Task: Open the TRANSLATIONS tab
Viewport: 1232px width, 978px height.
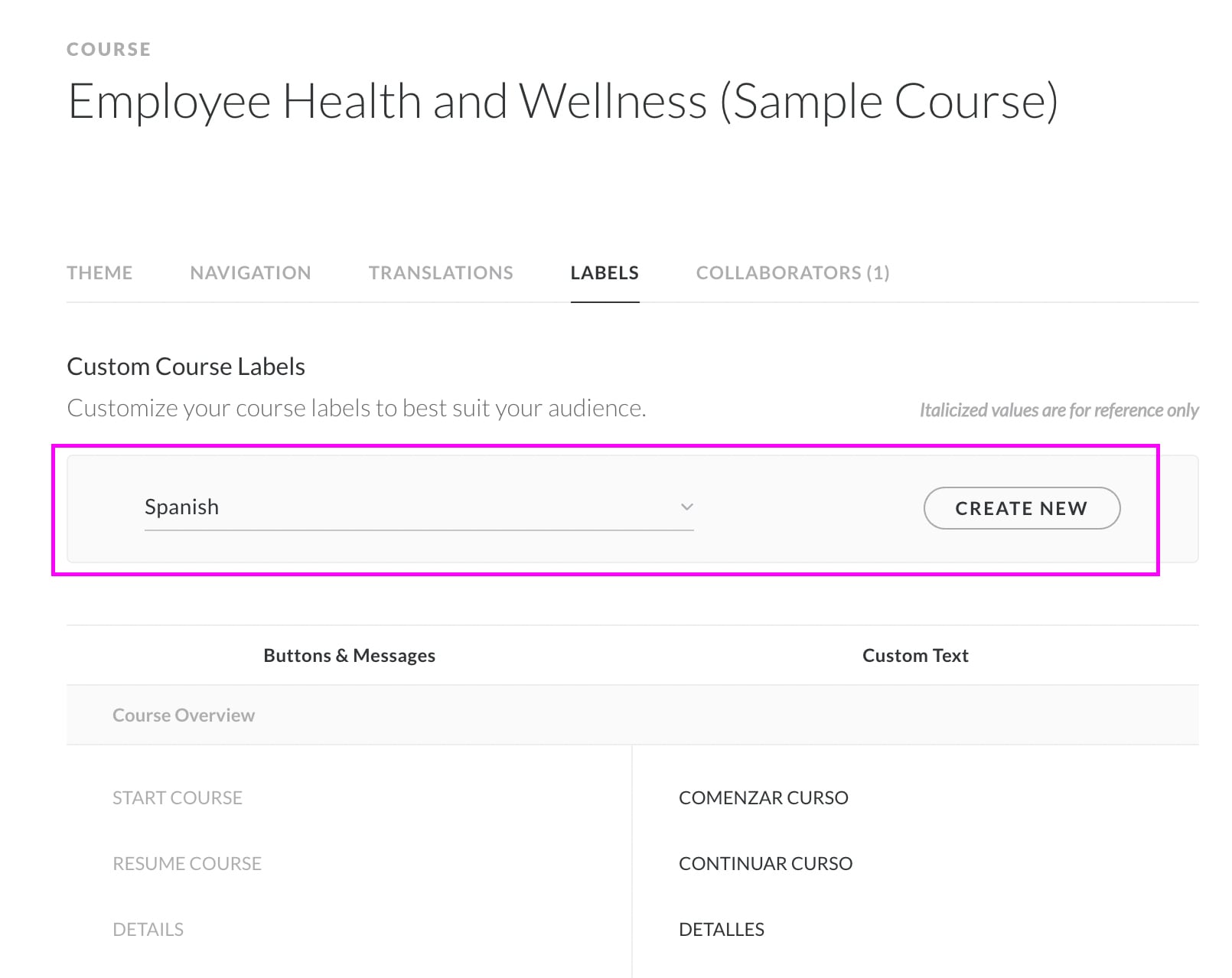Action: click(441, 272)
